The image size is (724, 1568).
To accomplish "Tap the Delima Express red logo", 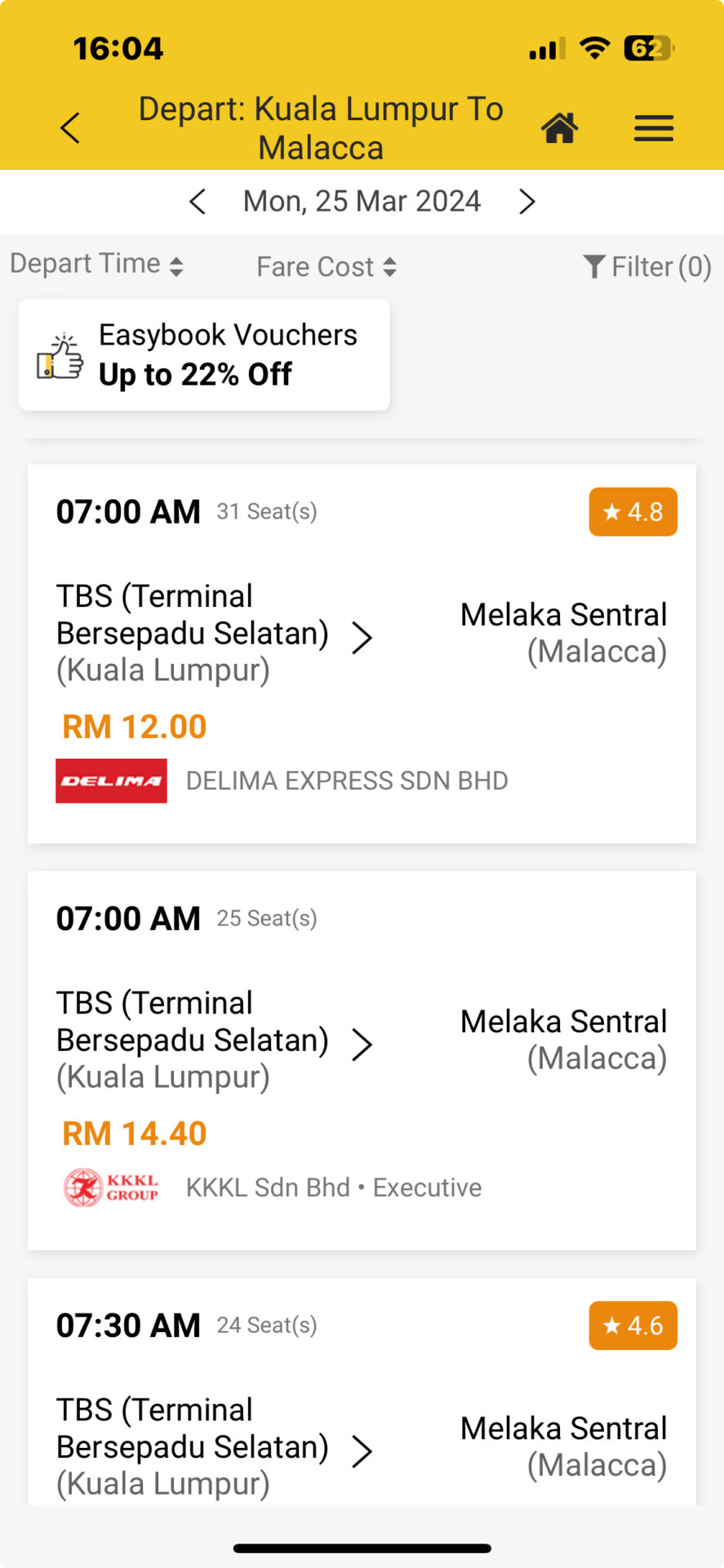I will [111, 781].
